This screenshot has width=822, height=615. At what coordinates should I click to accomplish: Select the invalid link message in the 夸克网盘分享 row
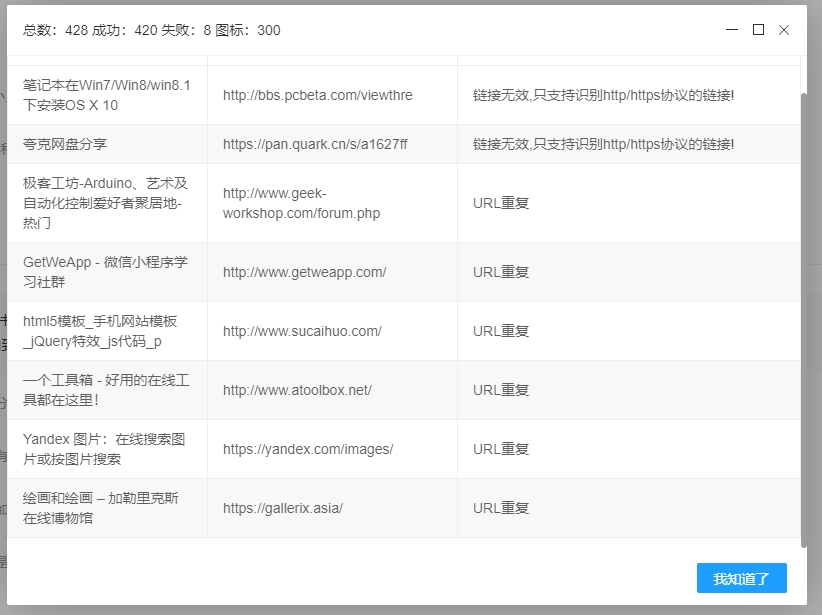(603, 144)
